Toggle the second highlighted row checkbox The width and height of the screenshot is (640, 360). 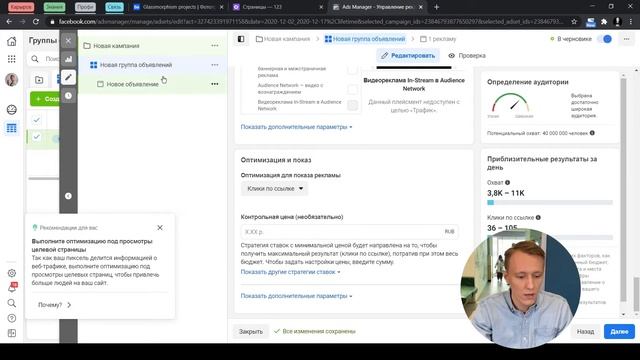37,137
